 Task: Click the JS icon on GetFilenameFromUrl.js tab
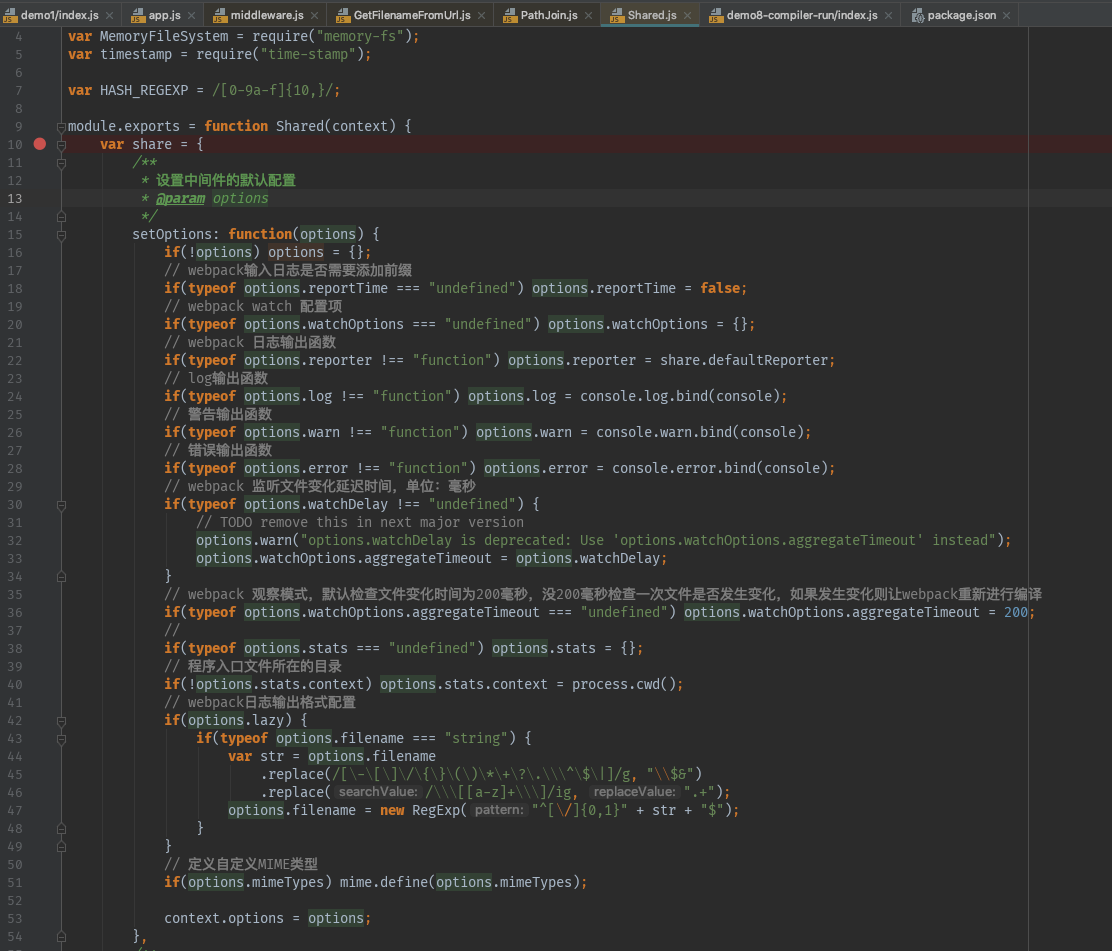343,15
